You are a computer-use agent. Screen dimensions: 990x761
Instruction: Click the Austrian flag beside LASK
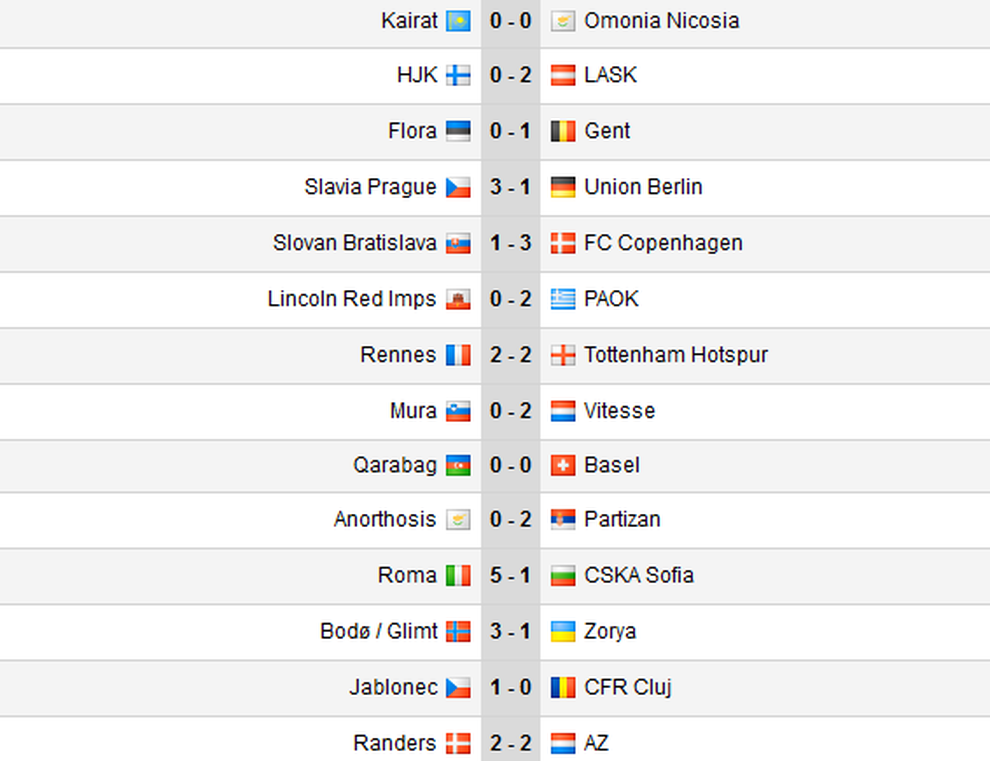click(563, 76)
